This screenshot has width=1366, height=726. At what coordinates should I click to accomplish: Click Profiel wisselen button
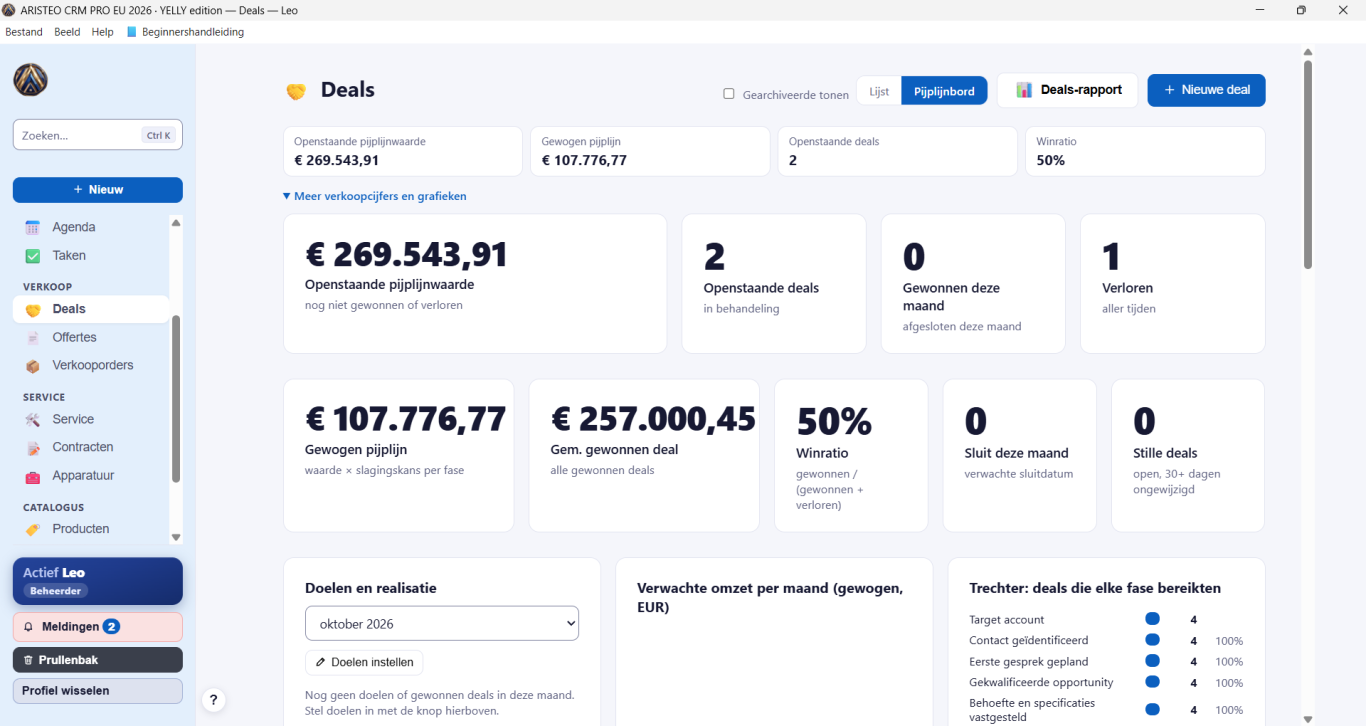click(x=98, y=691)
